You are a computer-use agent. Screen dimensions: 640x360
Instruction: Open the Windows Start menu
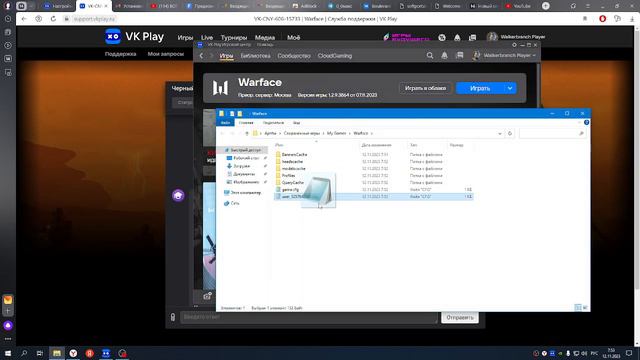[x=8, y=353]
